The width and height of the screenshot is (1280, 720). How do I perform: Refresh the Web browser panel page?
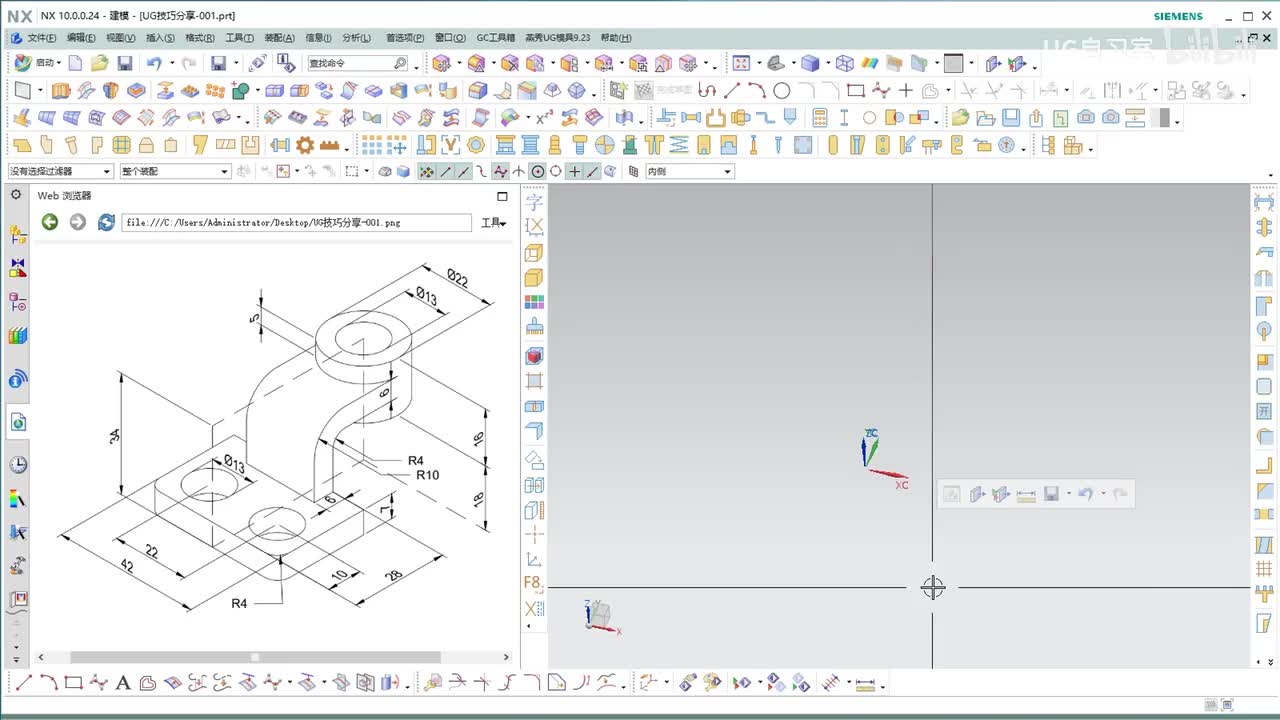point(106,222)
